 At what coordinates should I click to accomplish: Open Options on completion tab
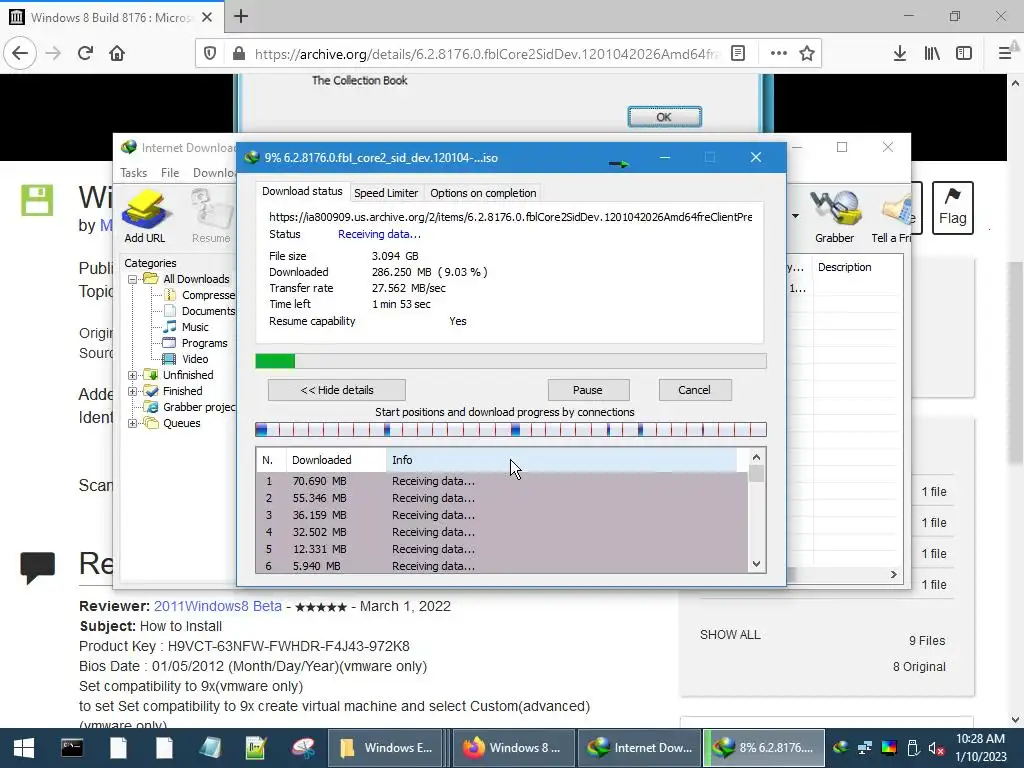pyautogui.click(x=483, y=193)
